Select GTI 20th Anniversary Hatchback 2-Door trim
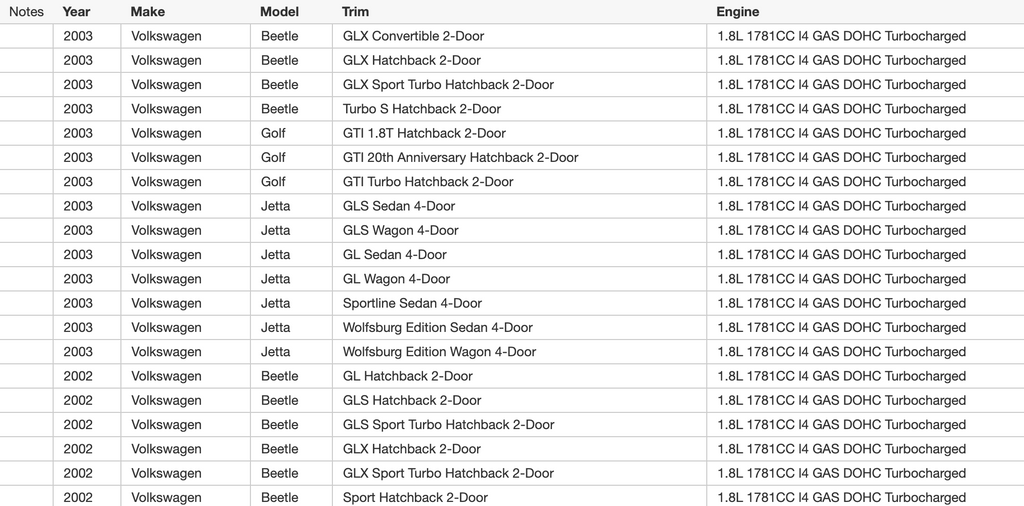 coord(460,158)
